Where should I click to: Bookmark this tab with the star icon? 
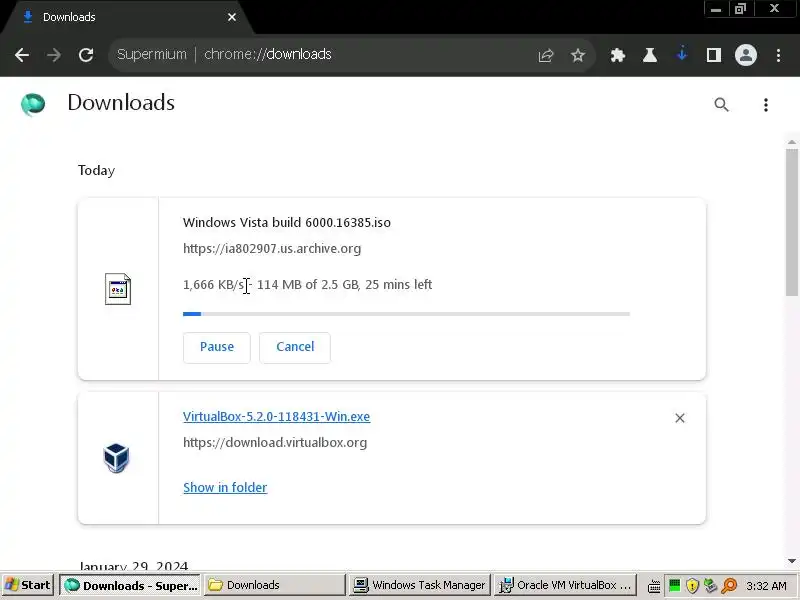578,55
